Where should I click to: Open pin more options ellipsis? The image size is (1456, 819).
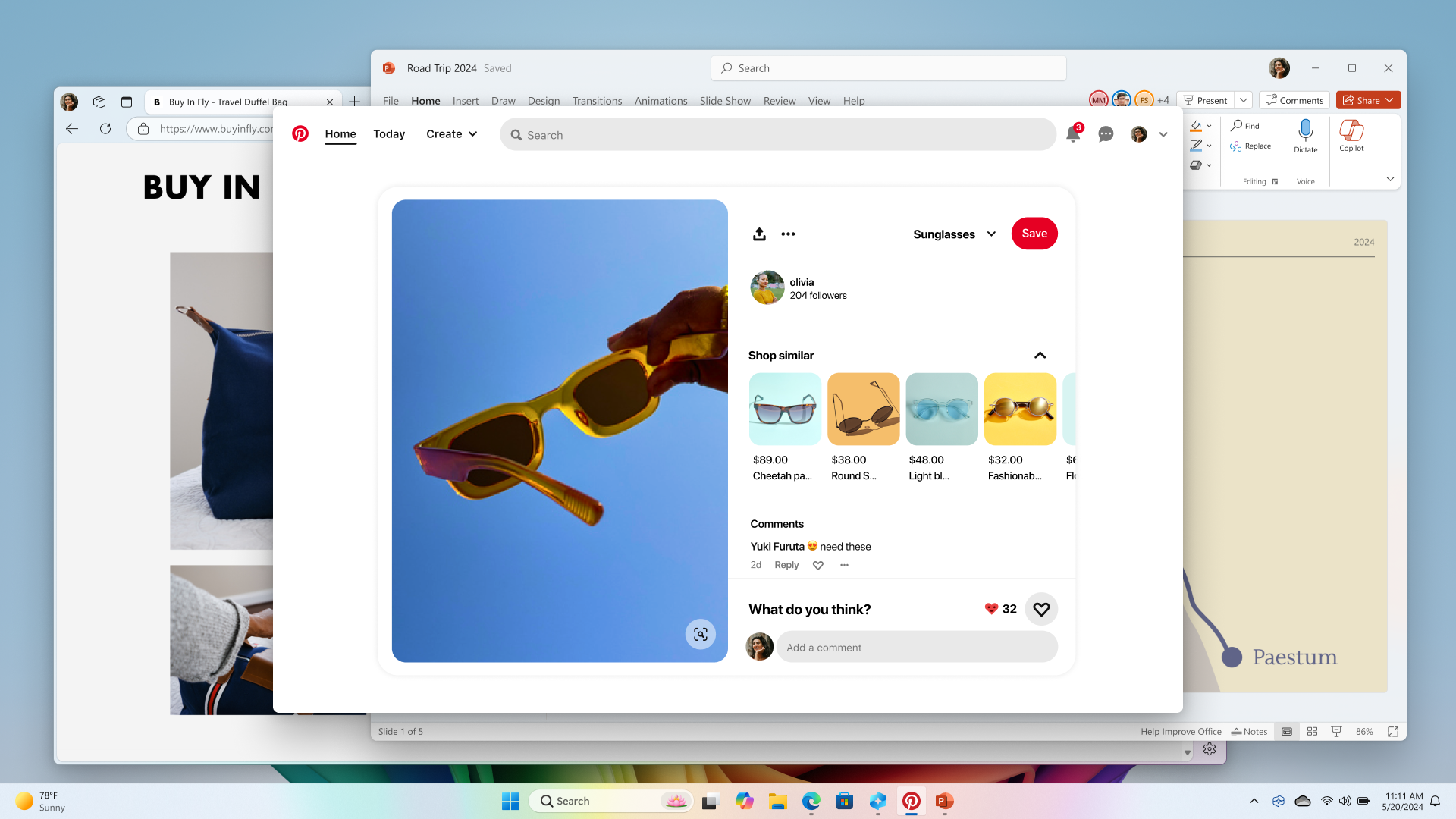[x=788, y=234]
